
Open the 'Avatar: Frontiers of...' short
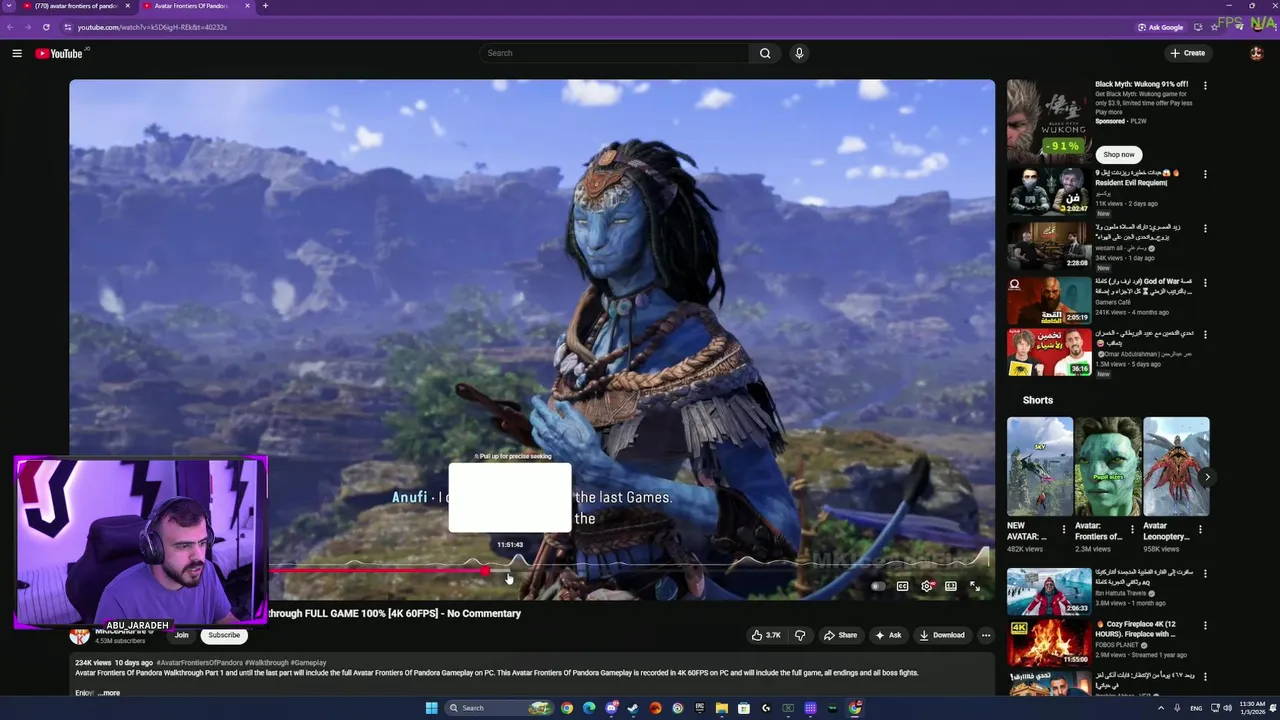point(1108,466)
